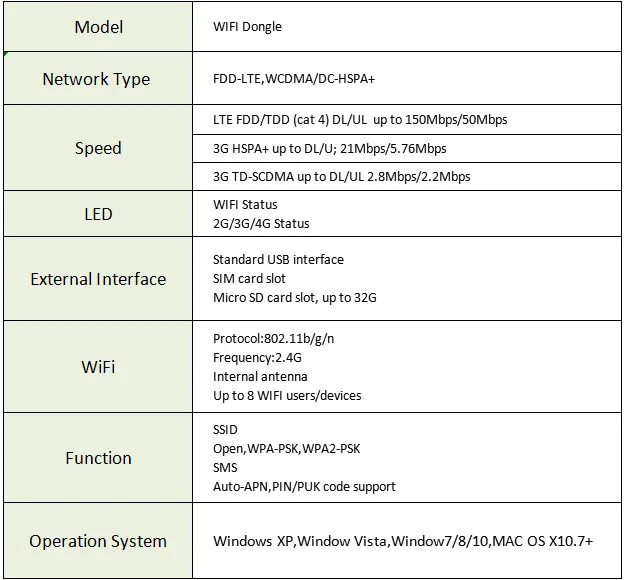Select the LTE FDD/TDD cat 4 row
The width and height of the screenshot is (625, 580).
[407, 120]
